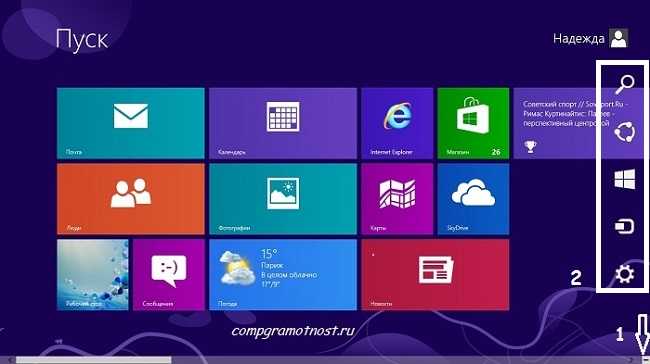Open the Photos tile

pos(283,199)
